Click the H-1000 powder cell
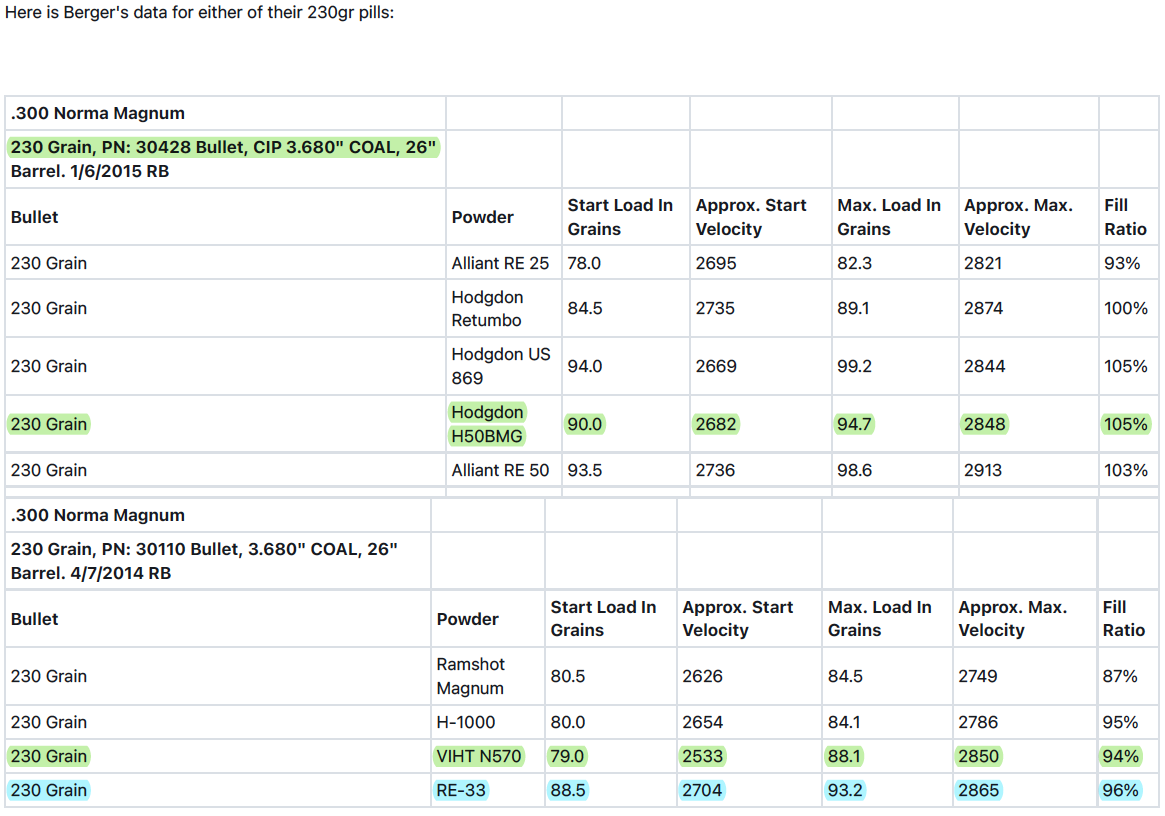 [465, 722]
